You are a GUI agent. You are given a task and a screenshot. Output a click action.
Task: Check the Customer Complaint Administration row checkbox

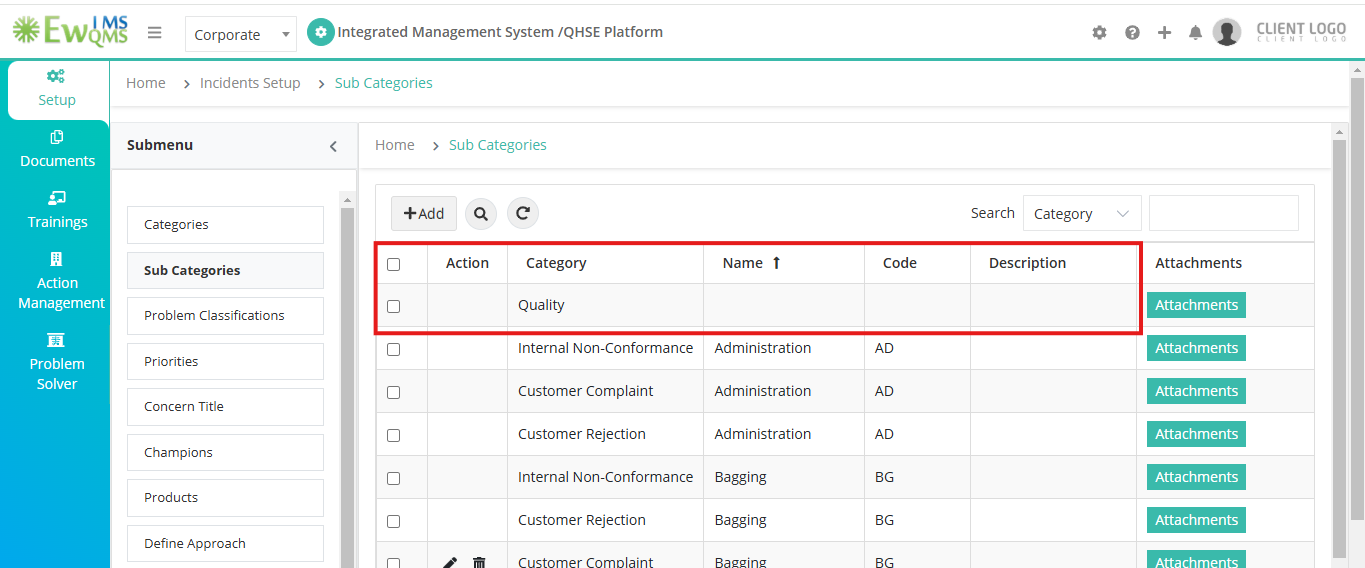click(x=393, y=392)
